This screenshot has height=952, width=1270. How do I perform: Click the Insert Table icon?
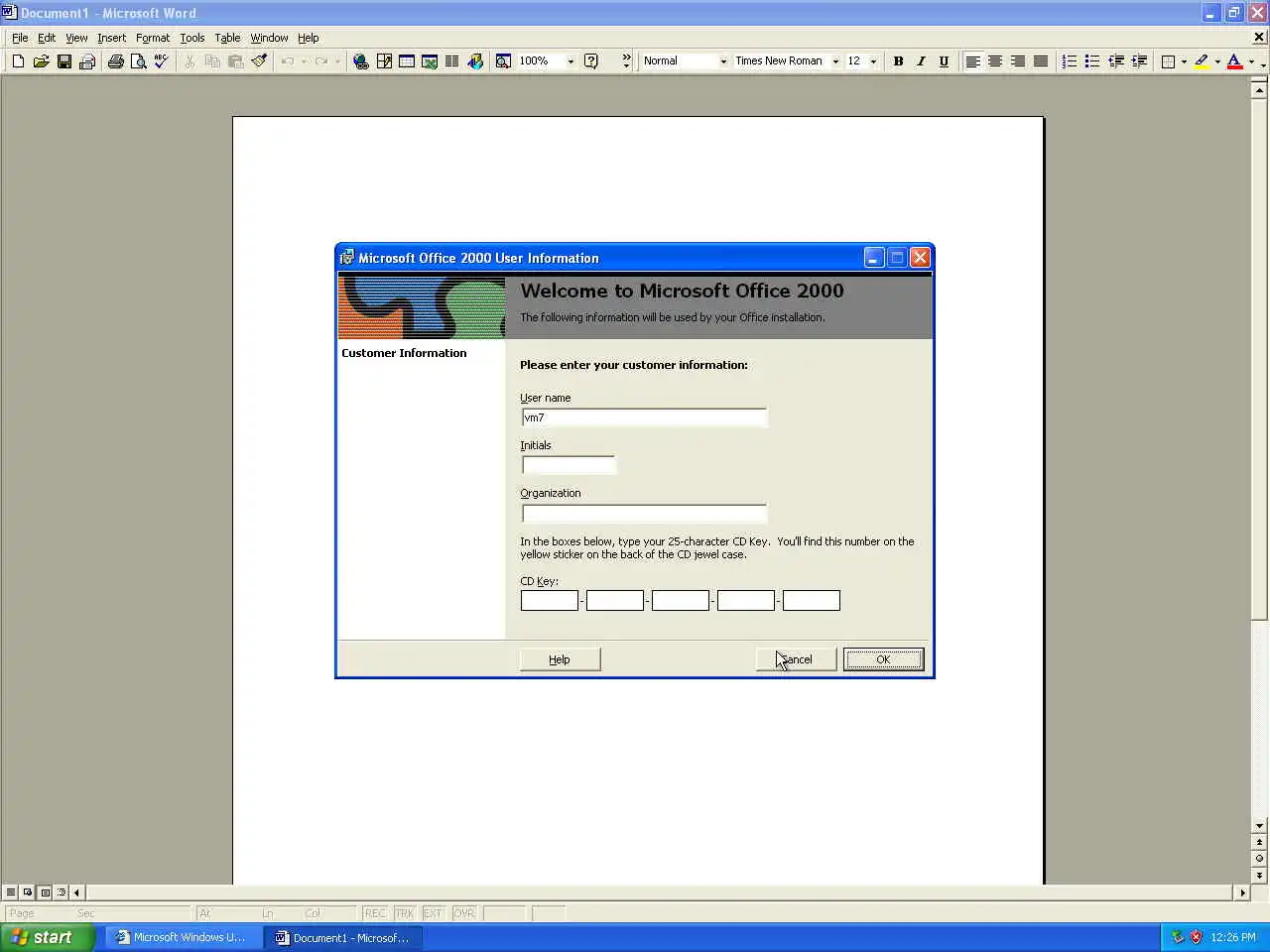(407, 61)
